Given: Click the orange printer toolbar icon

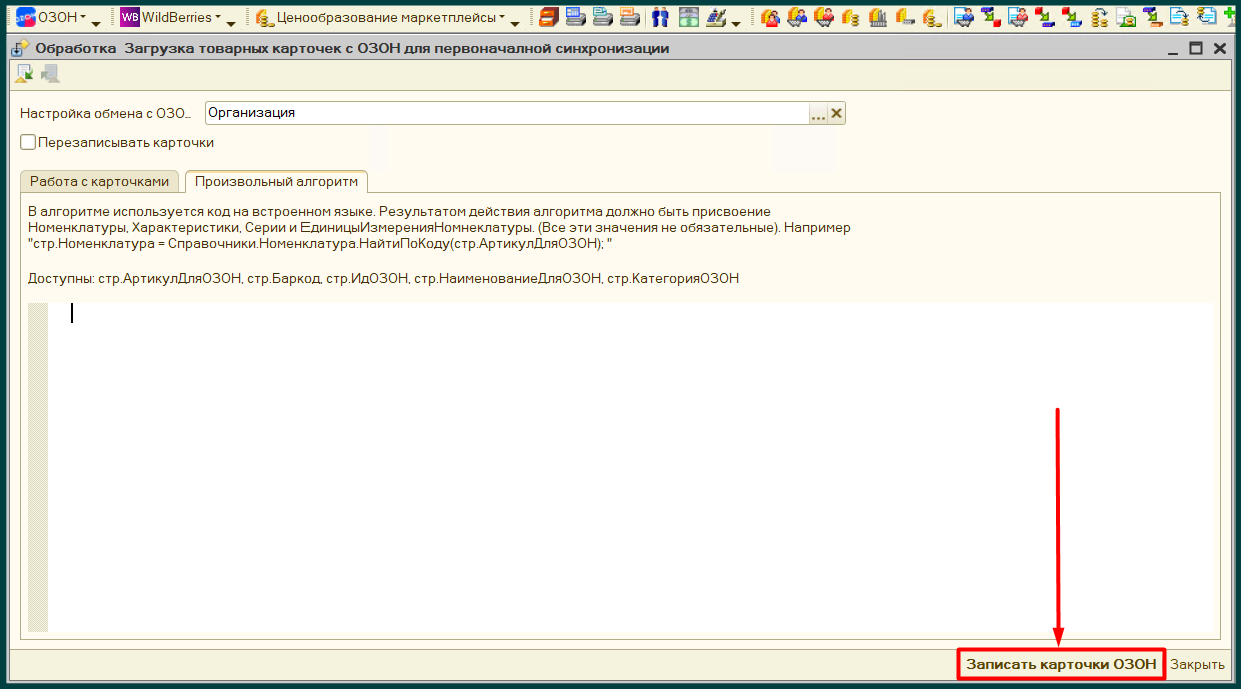Looking at the screenshot, I should pyautogui.click(x=629, y=17).
